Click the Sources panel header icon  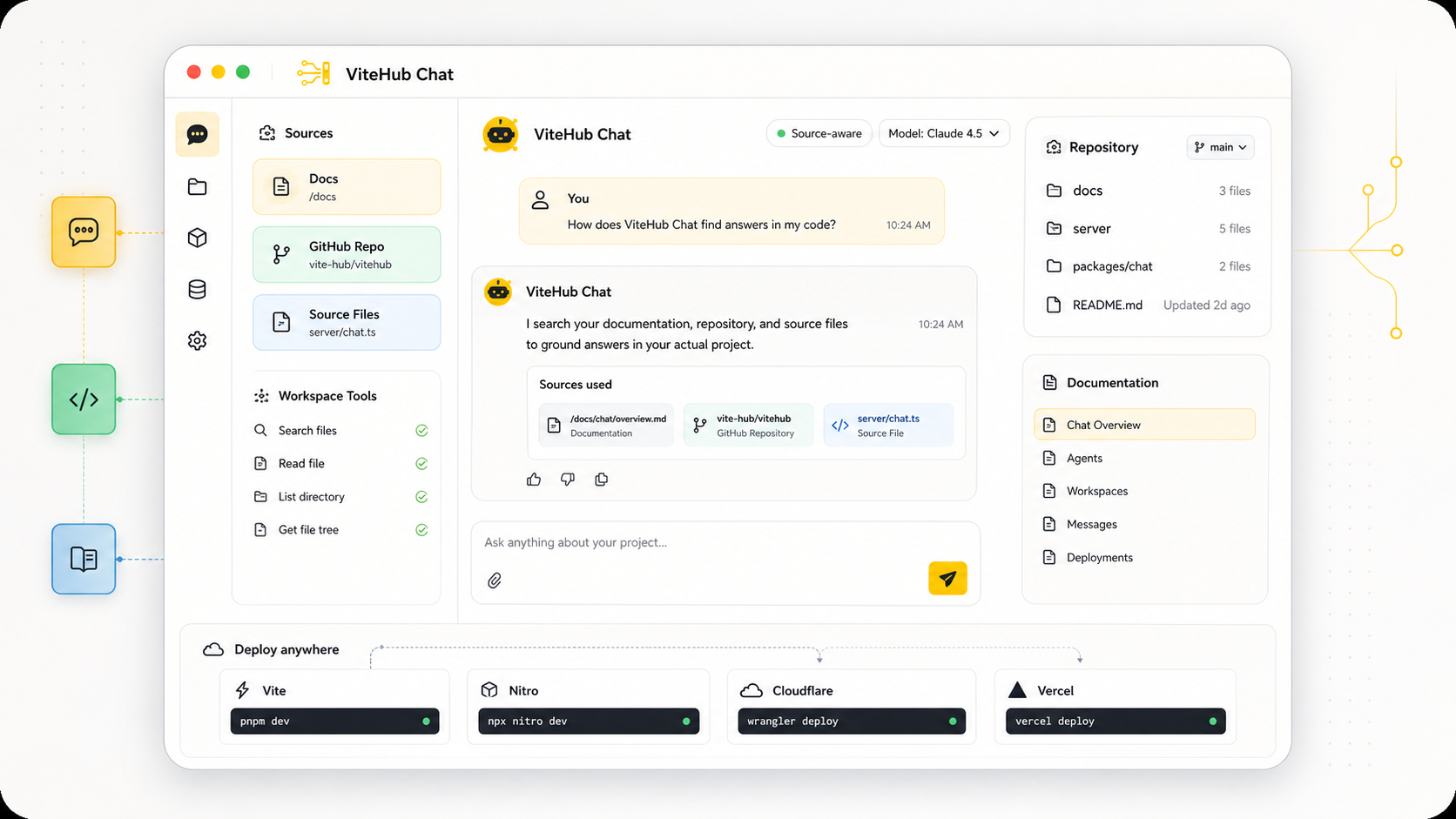tap(267, 133)
